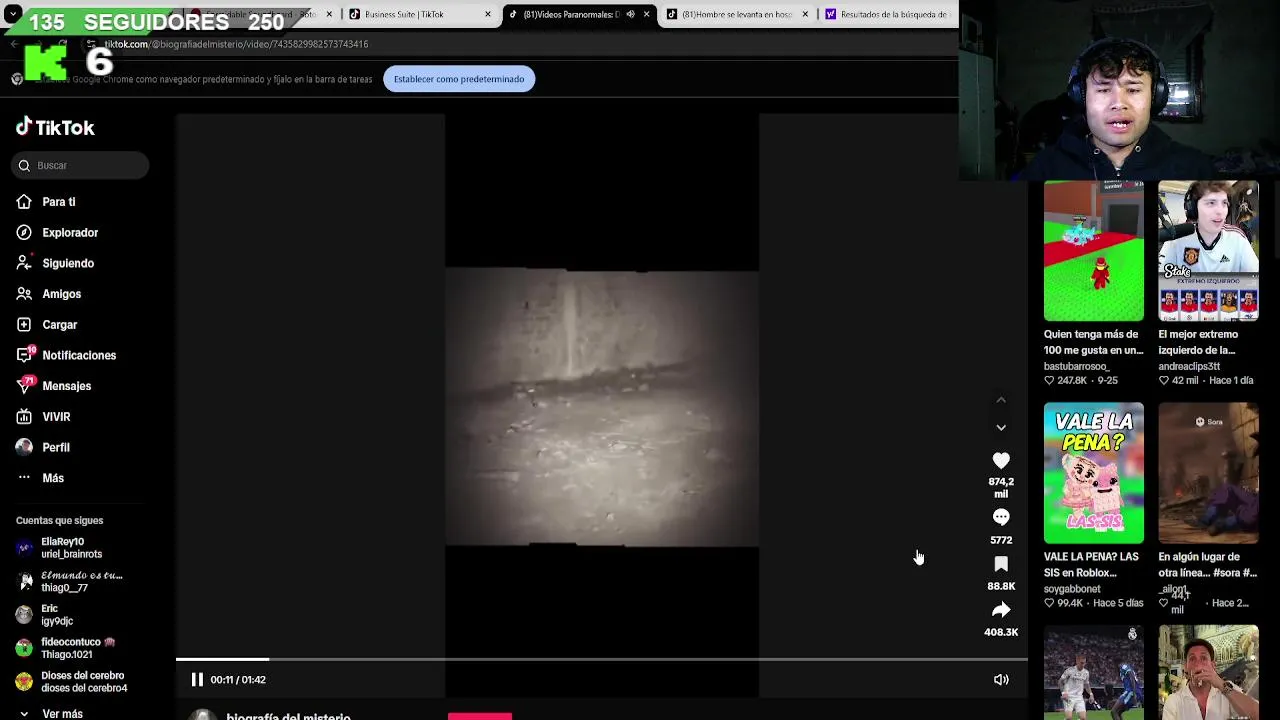Mute audio on Videos Paranormales tab

click(630, 14)
